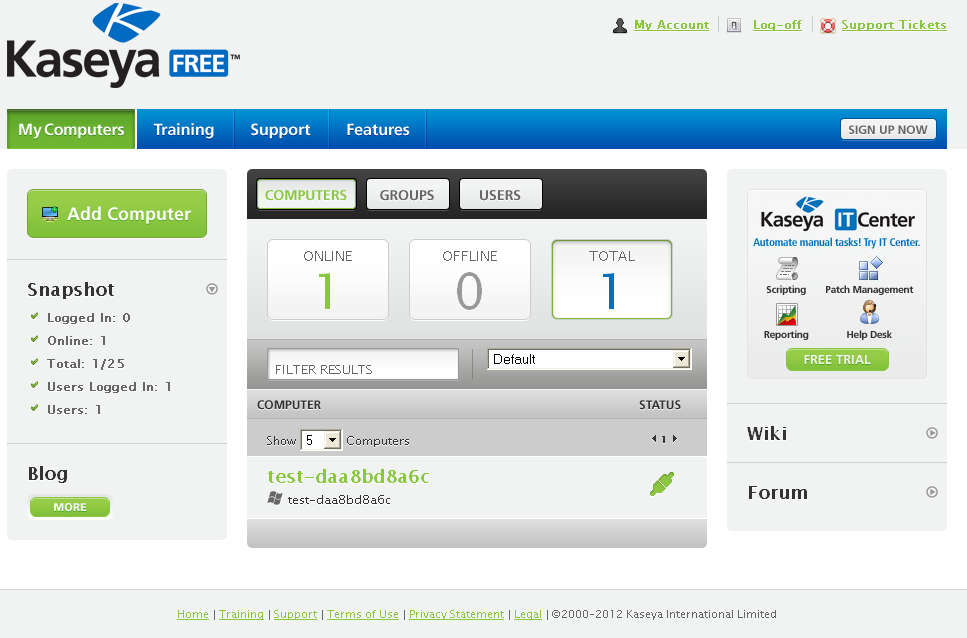
Task: Click the My Account person icon
Action: click(620, 25)
